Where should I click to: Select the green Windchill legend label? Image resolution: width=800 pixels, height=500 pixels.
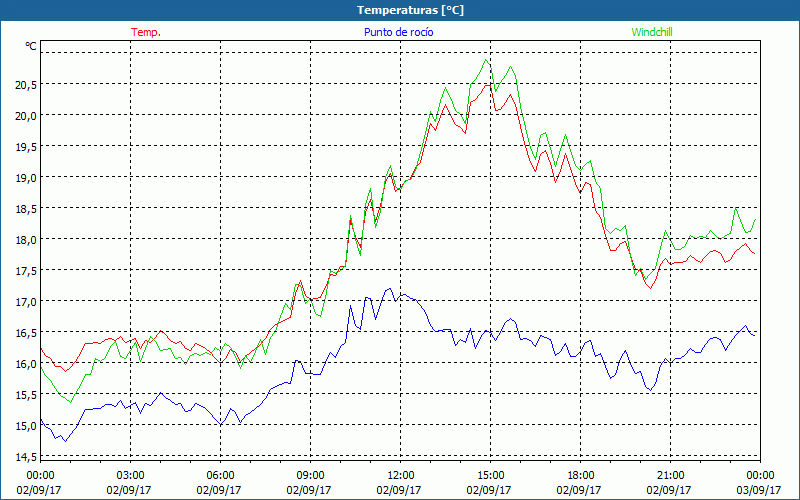point(652,32)
